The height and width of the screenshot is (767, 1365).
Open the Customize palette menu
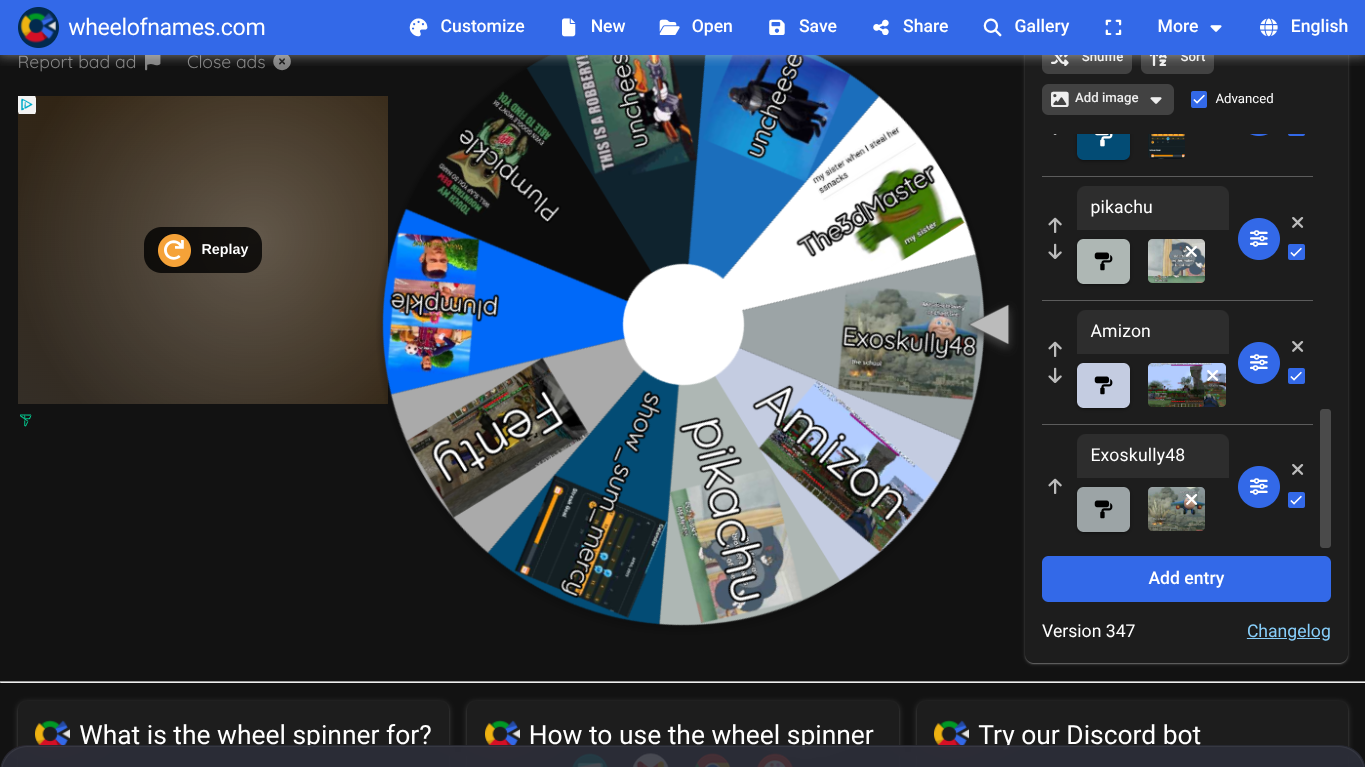tap(467, 27)
